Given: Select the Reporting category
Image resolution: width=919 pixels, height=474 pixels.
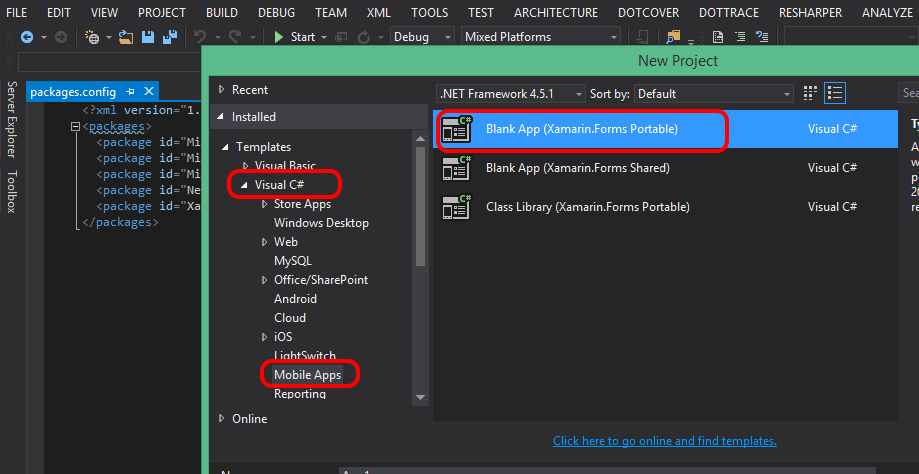Looking at the screenshot, I should (300, 394).
